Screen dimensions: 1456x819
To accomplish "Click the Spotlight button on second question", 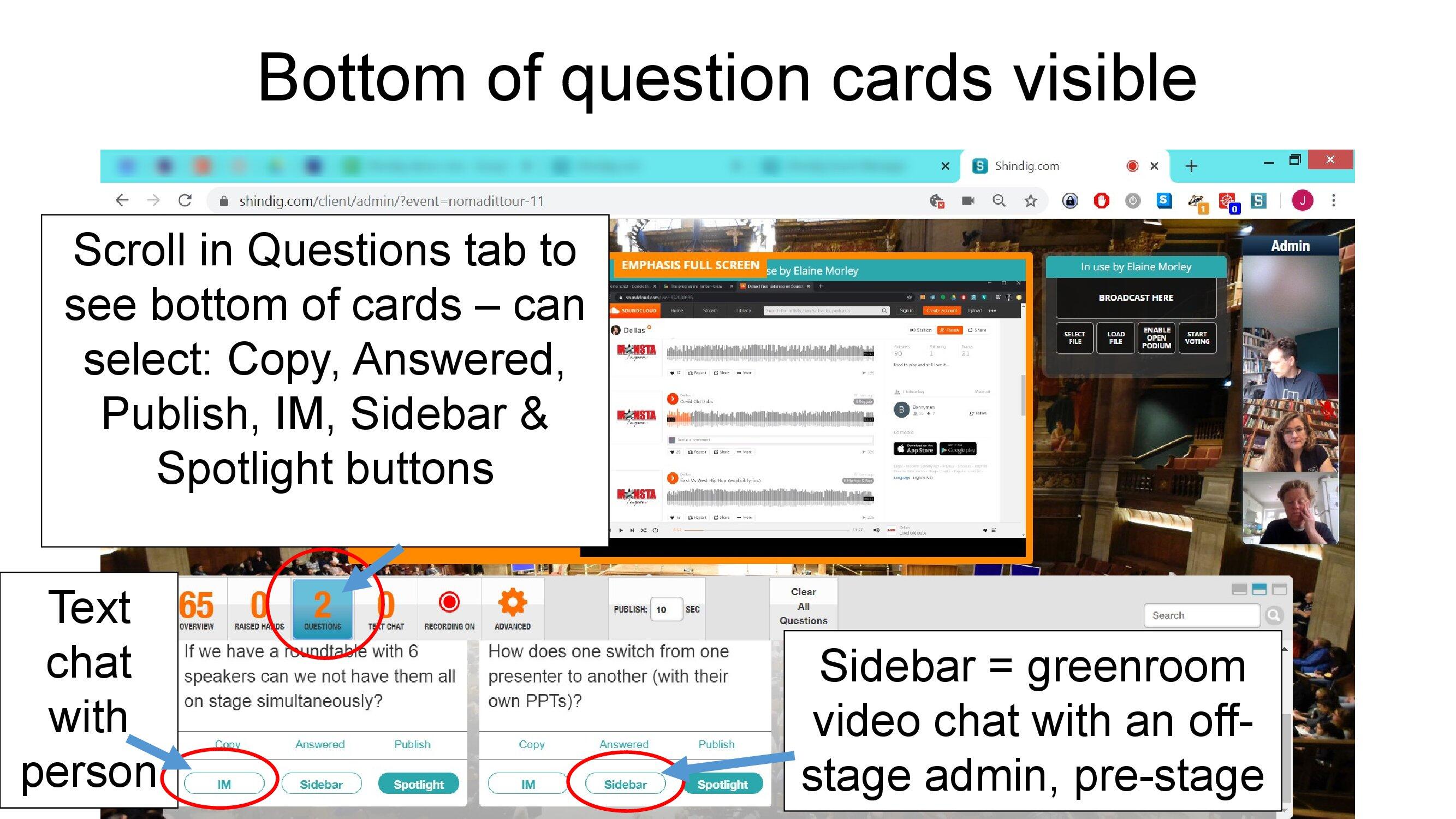I will click(x=723, y=782).
